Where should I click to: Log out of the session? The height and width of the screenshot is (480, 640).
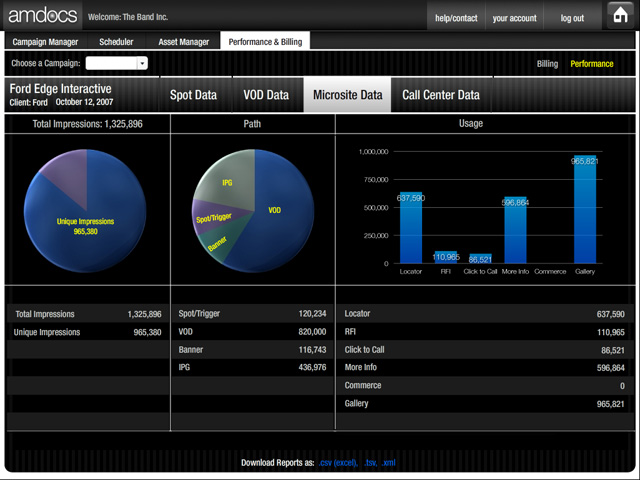(x=572, y=18)
